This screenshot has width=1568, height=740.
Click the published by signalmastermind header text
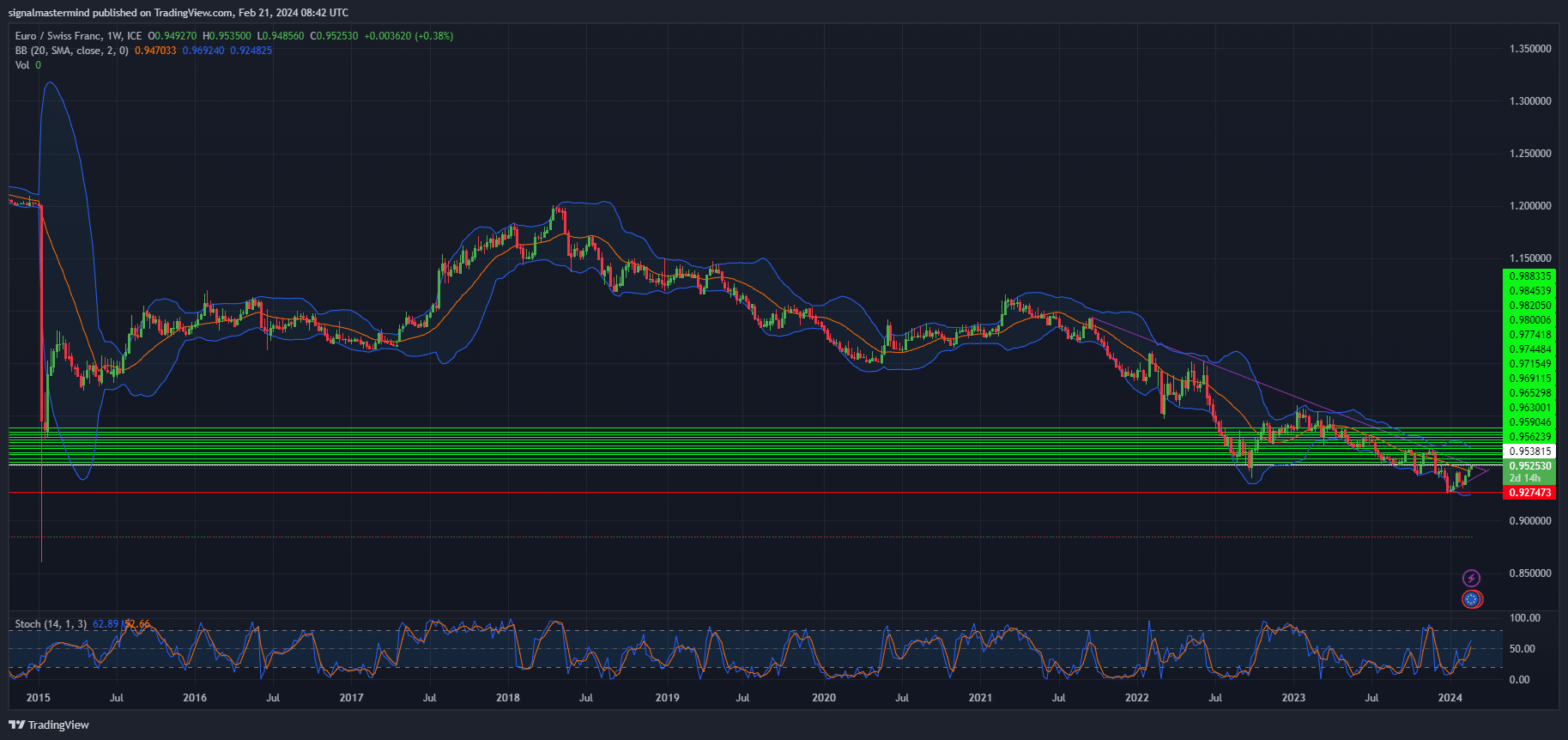pyautogui.click(x=179, y=13)
